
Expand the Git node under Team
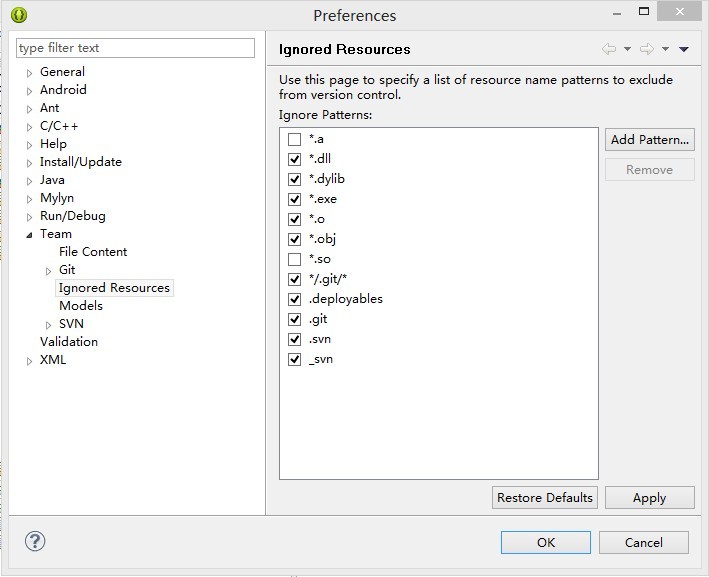pyautogui.click(x=48, y=271)
